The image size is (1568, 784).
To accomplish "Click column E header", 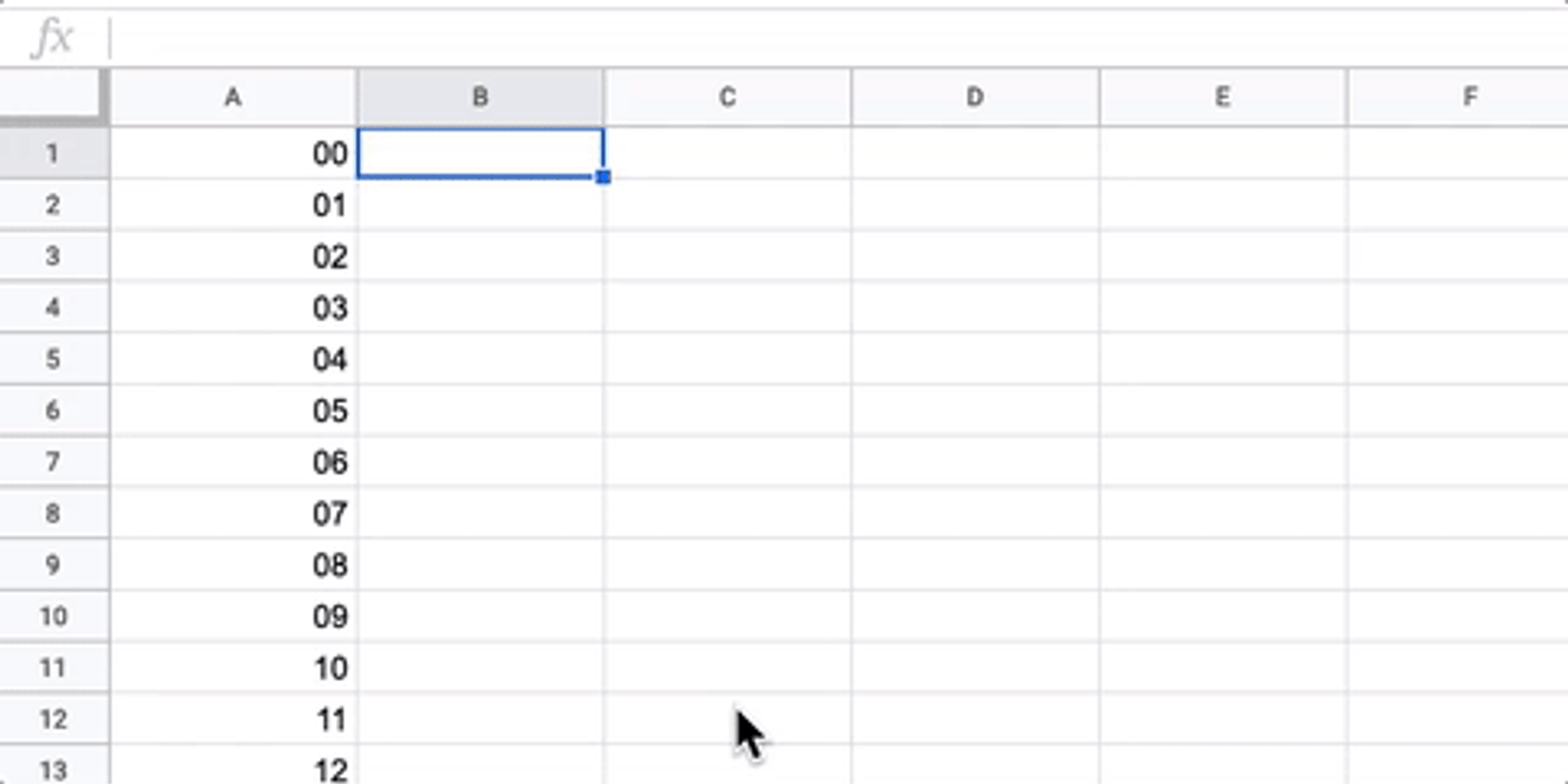I will click(1222, 97).
